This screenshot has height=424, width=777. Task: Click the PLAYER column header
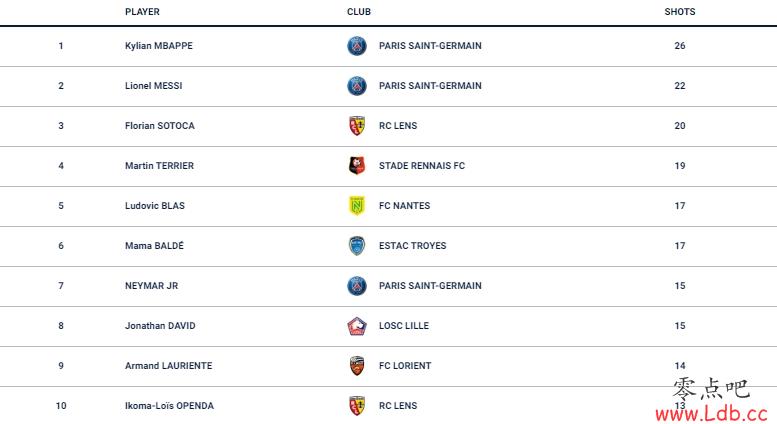(x=142, y=12)
